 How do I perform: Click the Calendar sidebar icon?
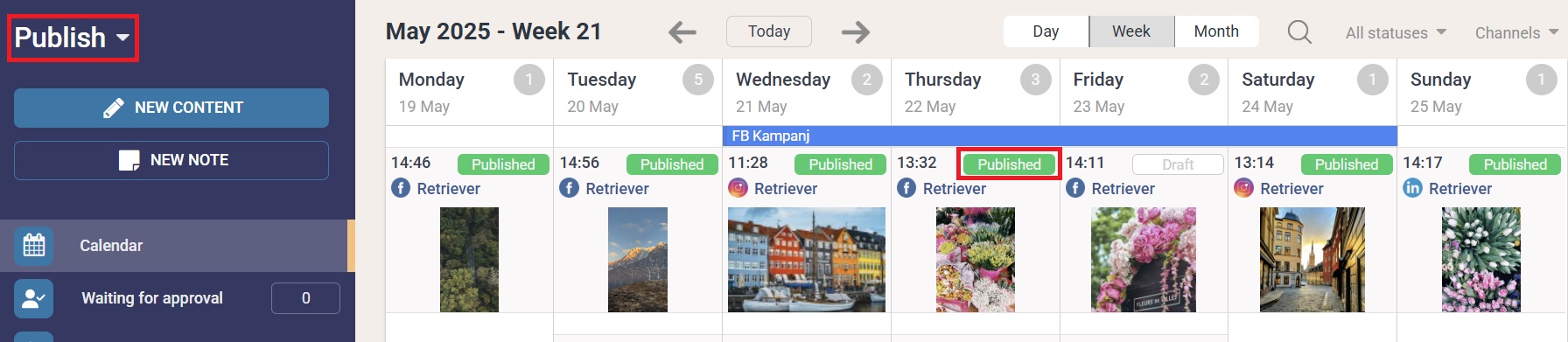click(x=34, y=246)
